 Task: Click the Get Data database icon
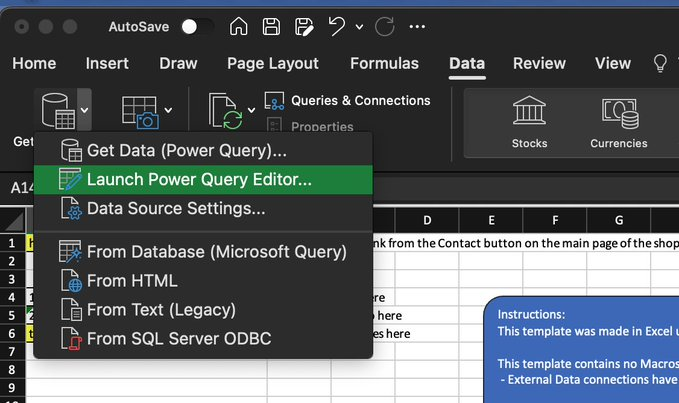pyautogui.click(x=58, y=111)
